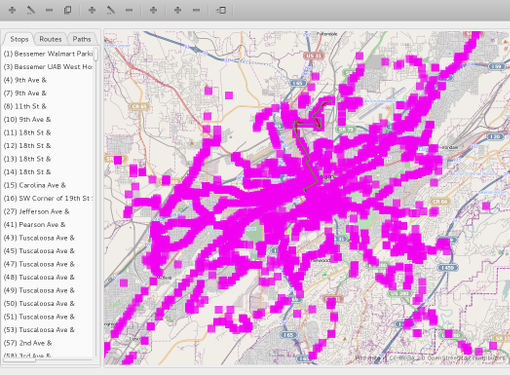Click the stops list vertical scrollbar handle
Viewport: 510px width, 375px height.
pos(96,54)
